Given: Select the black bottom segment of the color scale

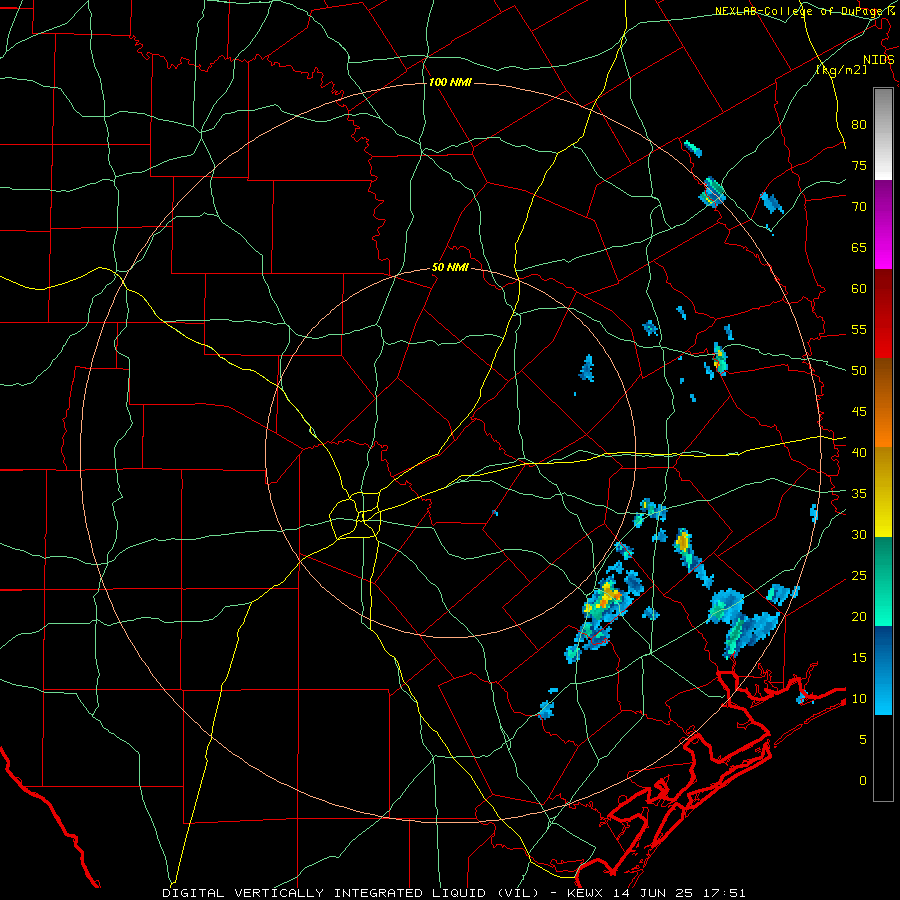Looking at the screenshot, I should (883, 758).
